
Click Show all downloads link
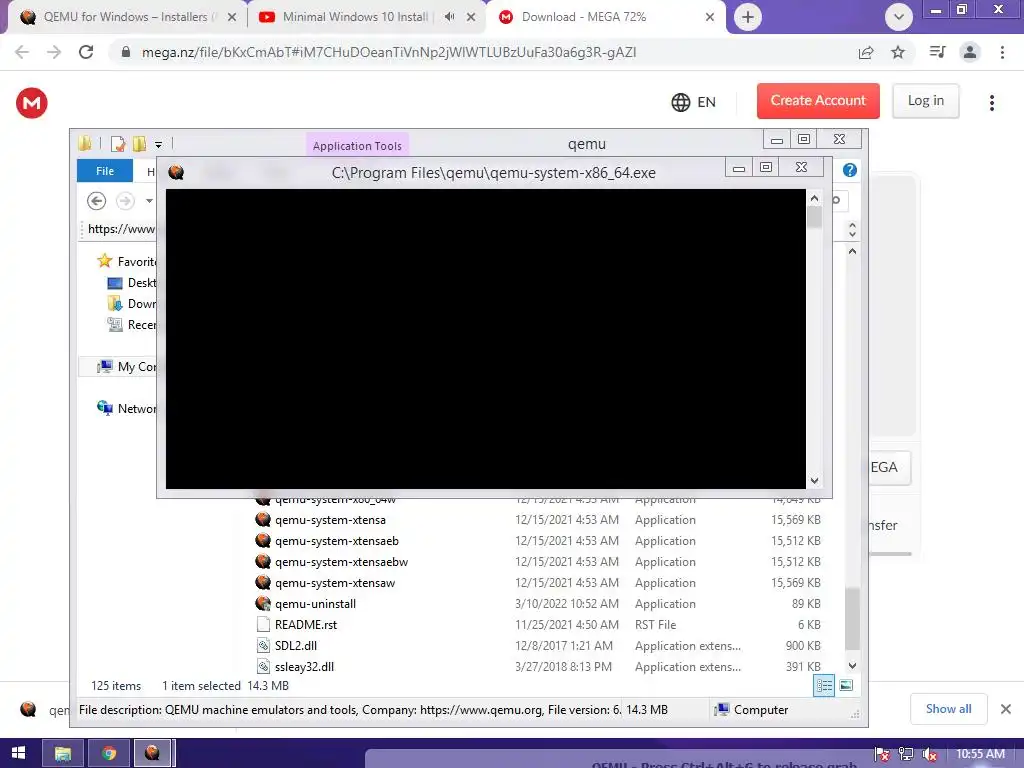click(948, 709)
